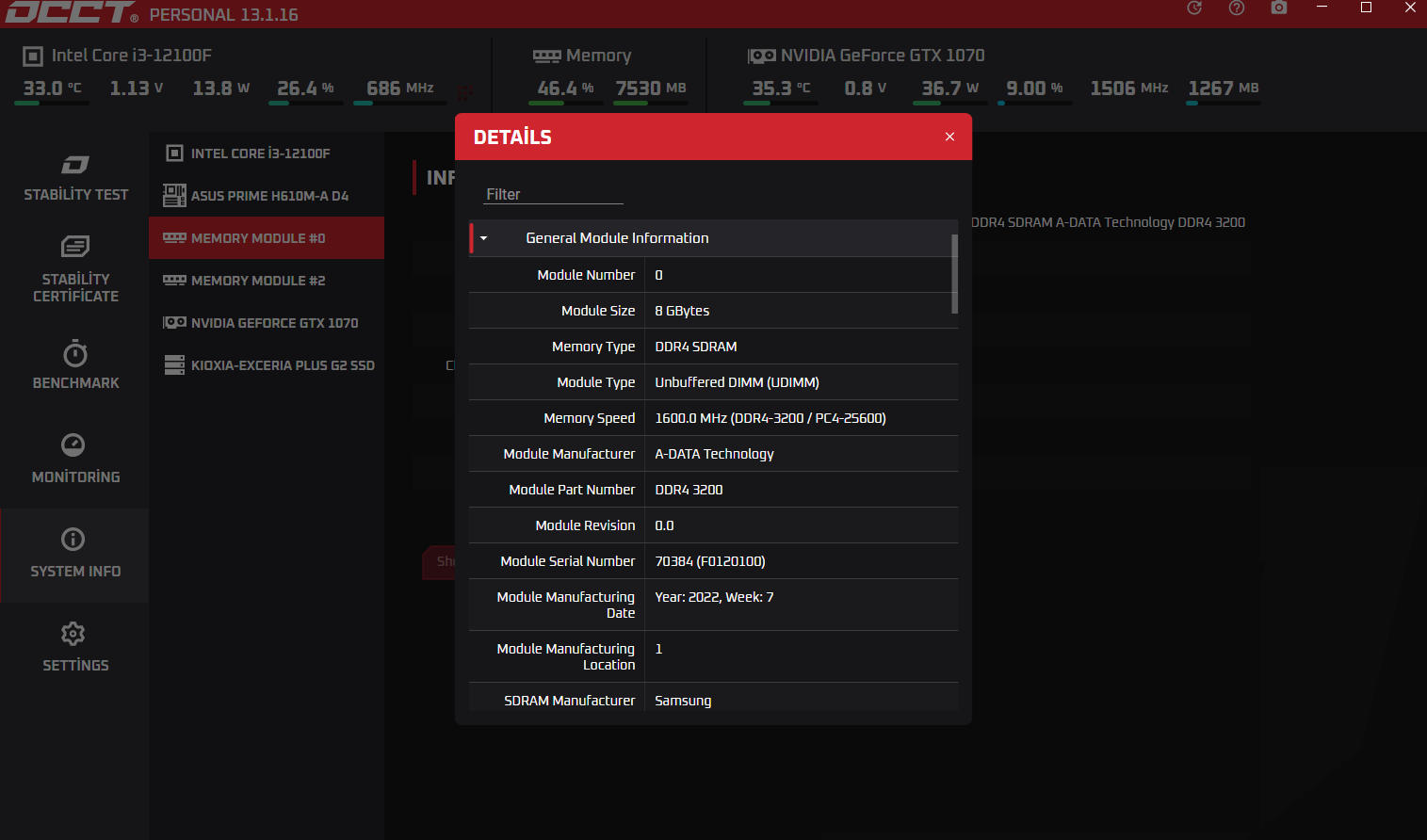1427x840 pixels.
Task: Click the CPU temperature 33.0 °C reading
Action: click(x=52, y=89)
